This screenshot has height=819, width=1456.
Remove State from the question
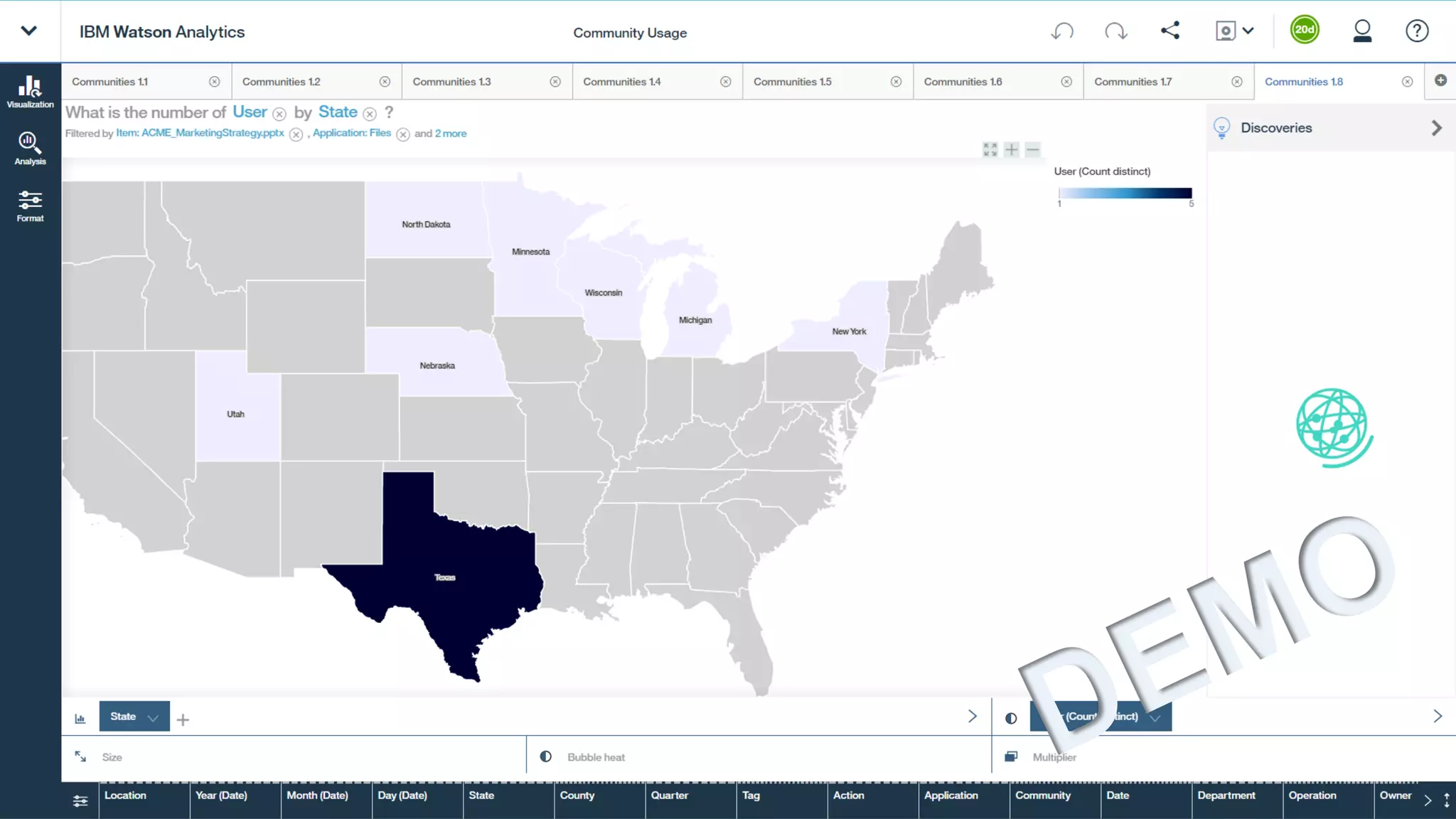(x=370, y=114)
